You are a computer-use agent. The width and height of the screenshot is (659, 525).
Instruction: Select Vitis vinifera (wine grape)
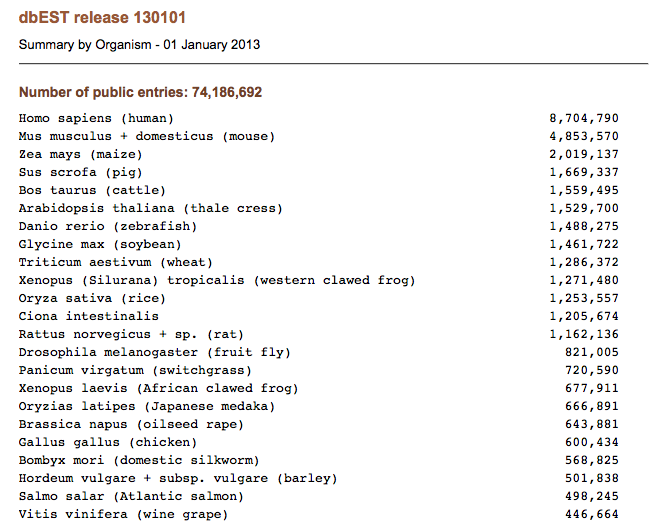(x=123, y=514)
